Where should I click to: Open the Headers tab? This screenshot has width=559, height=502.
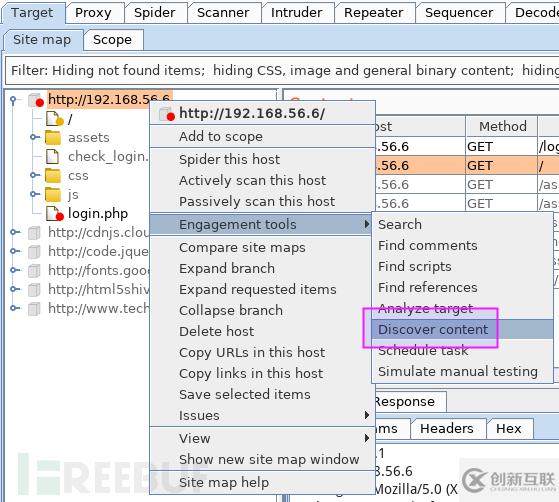[447, 429]
